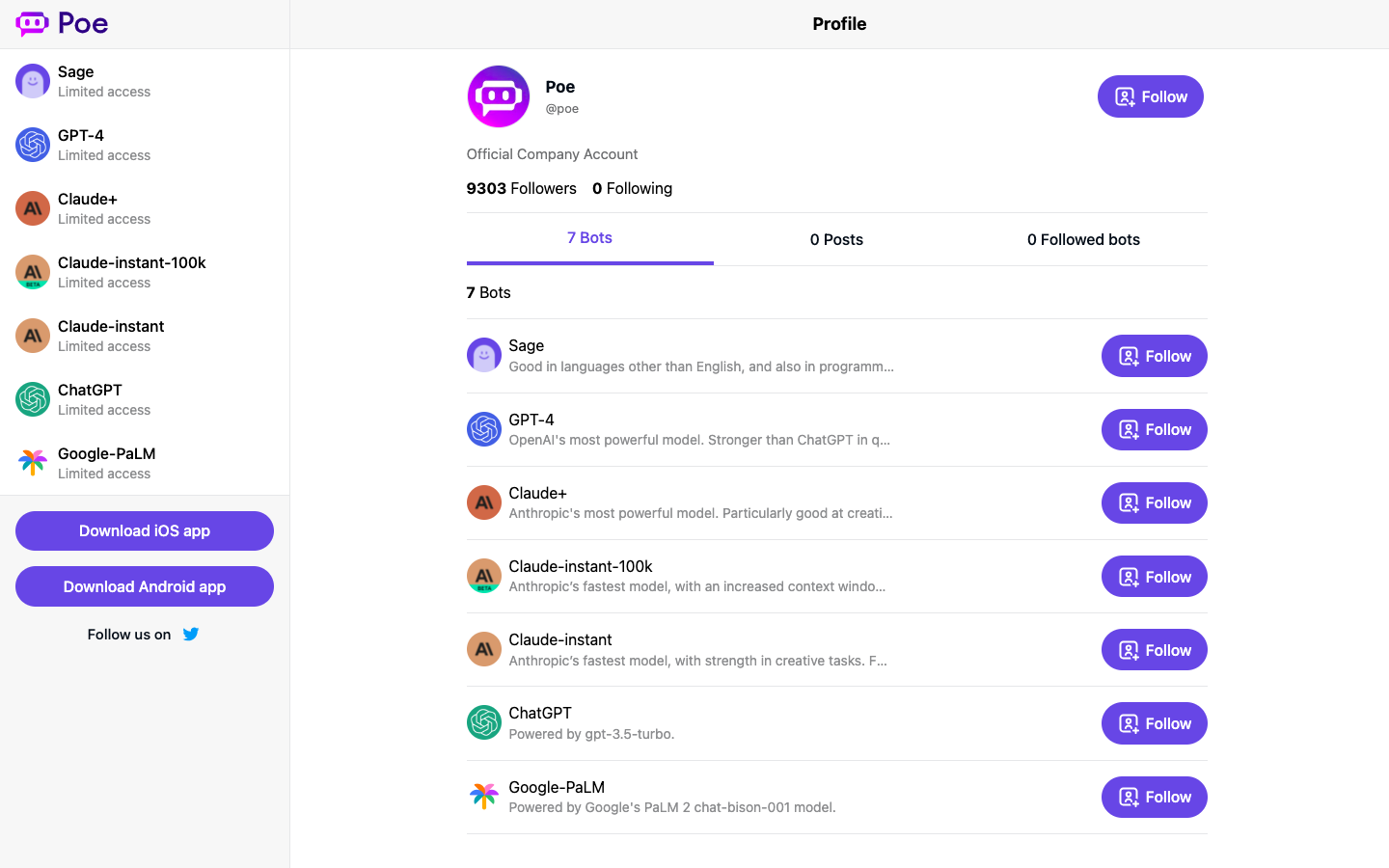Click Claude-instant-100k icon in the bots list
The image size is (1389, 868).
click(484, 576)
